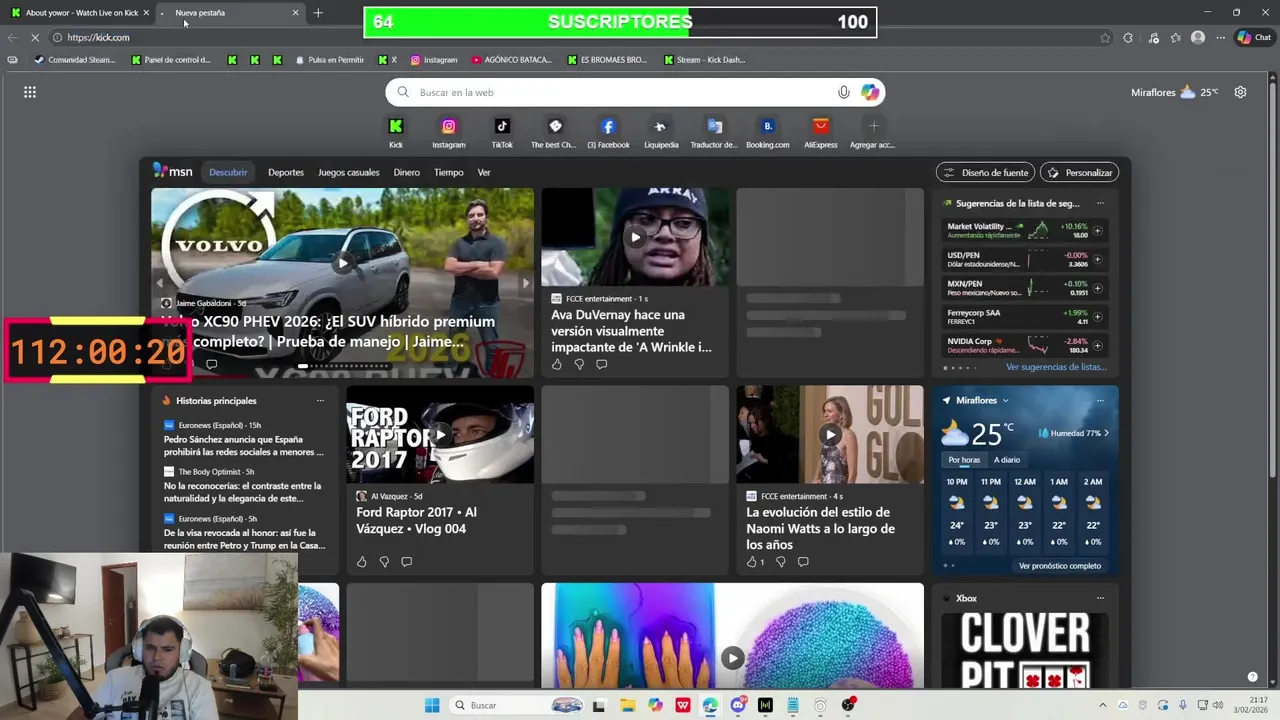Select the Dinero tab
Viewport: 1280px width, 720px height.
pyautogui.click(x=407, y=172)
